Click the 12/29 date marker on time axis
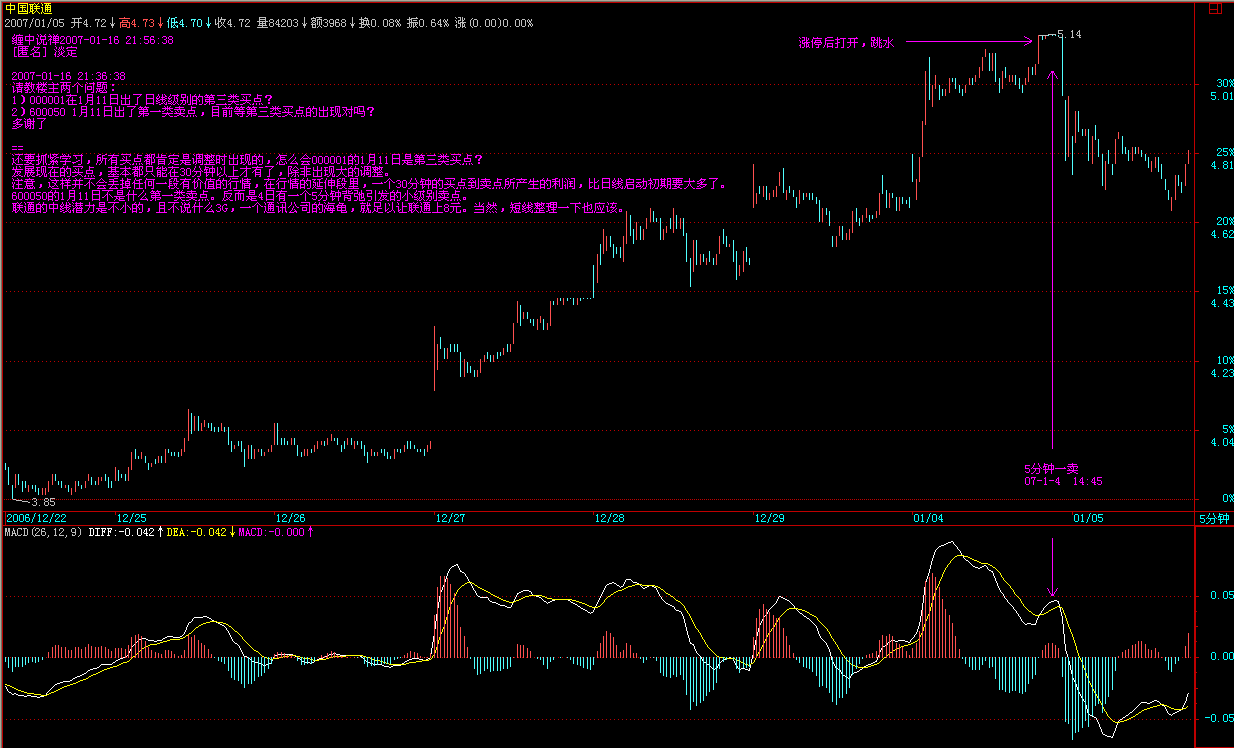The image size is (1234, 748). (769, 518)
